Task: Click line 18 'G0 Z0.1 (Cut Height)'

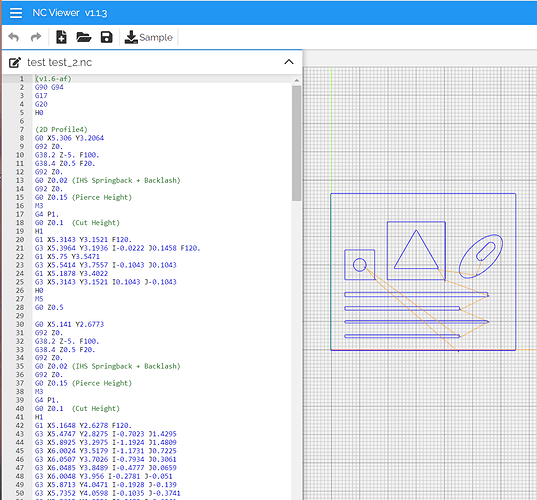Action: [x=77, y=223]
